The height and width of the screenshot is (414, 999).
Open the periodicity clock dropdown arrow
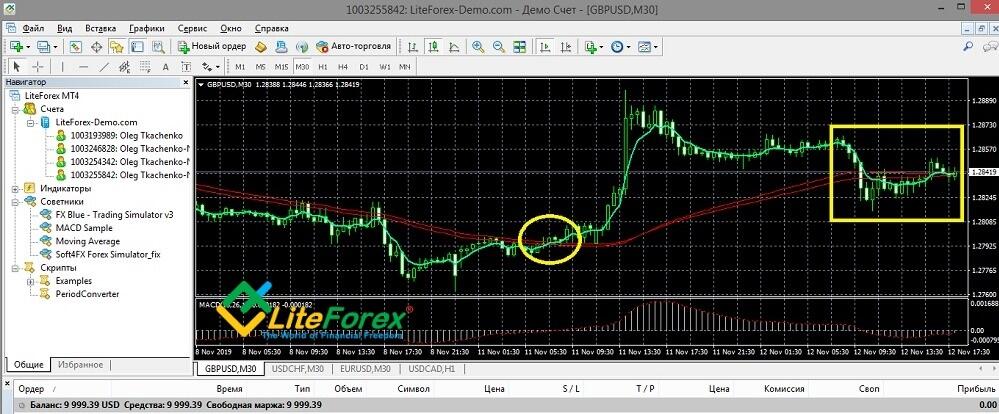pos(628,47)
